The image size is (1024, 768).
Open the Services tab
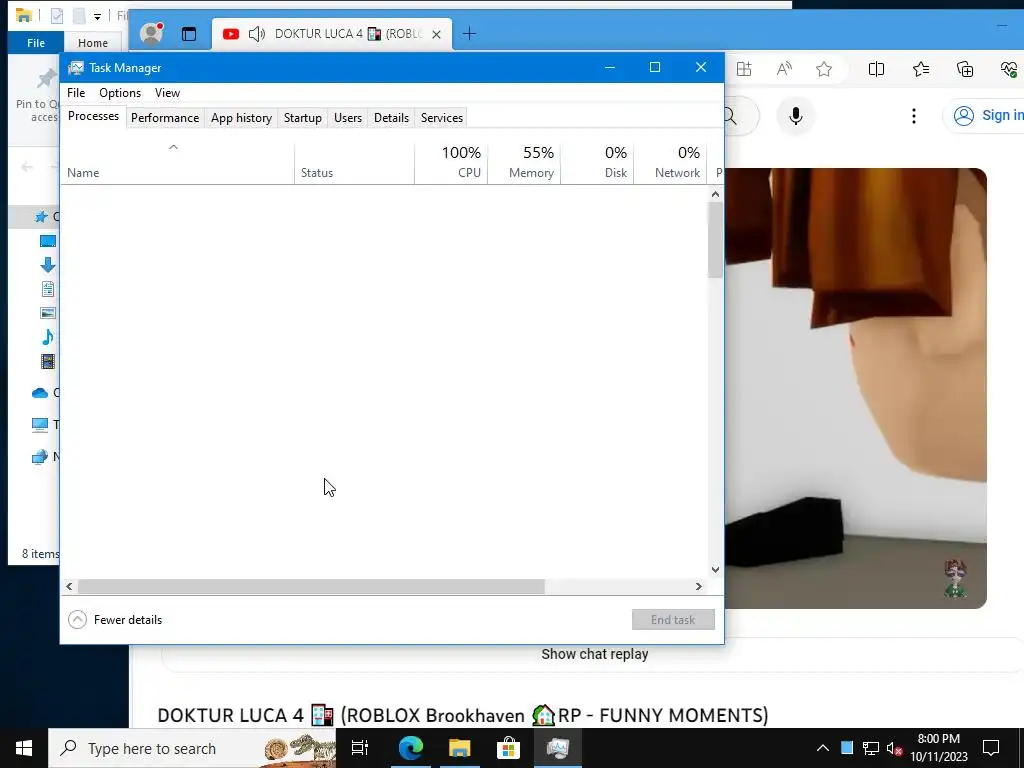441,118
